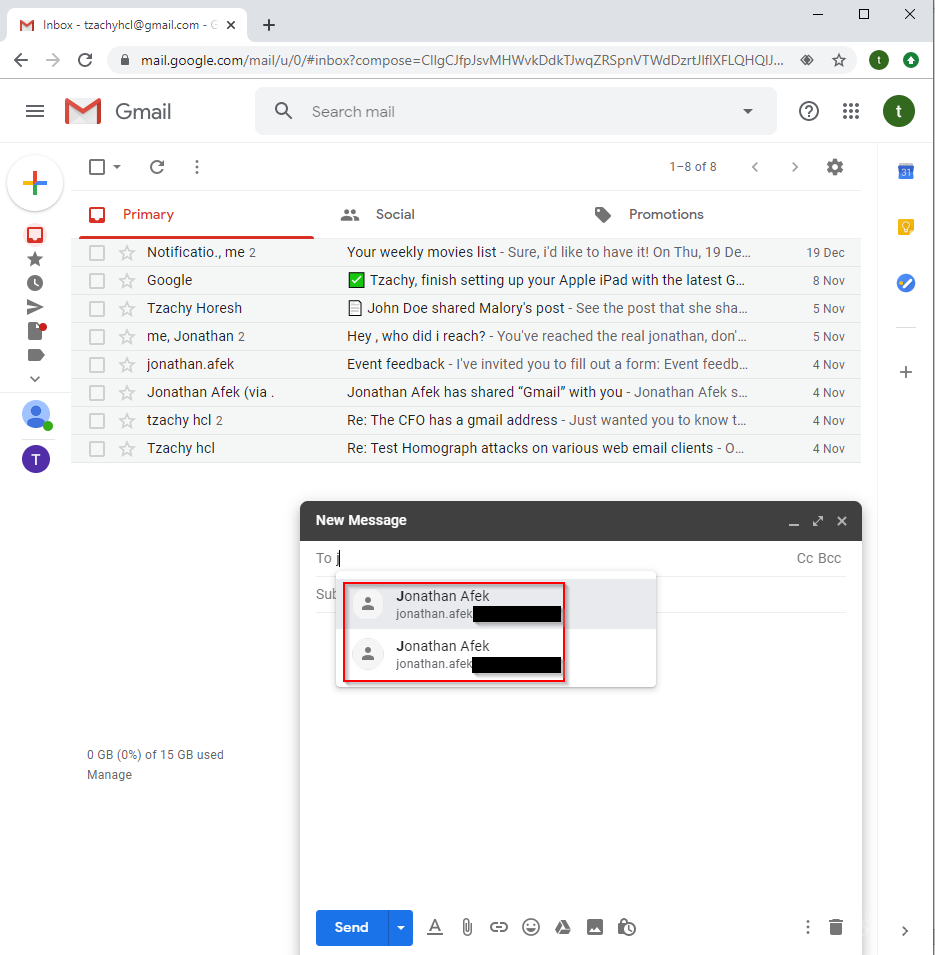Viewport: 935px width, 955px height.
Task: Open compose more options three dots
Action: coord(808,927)
